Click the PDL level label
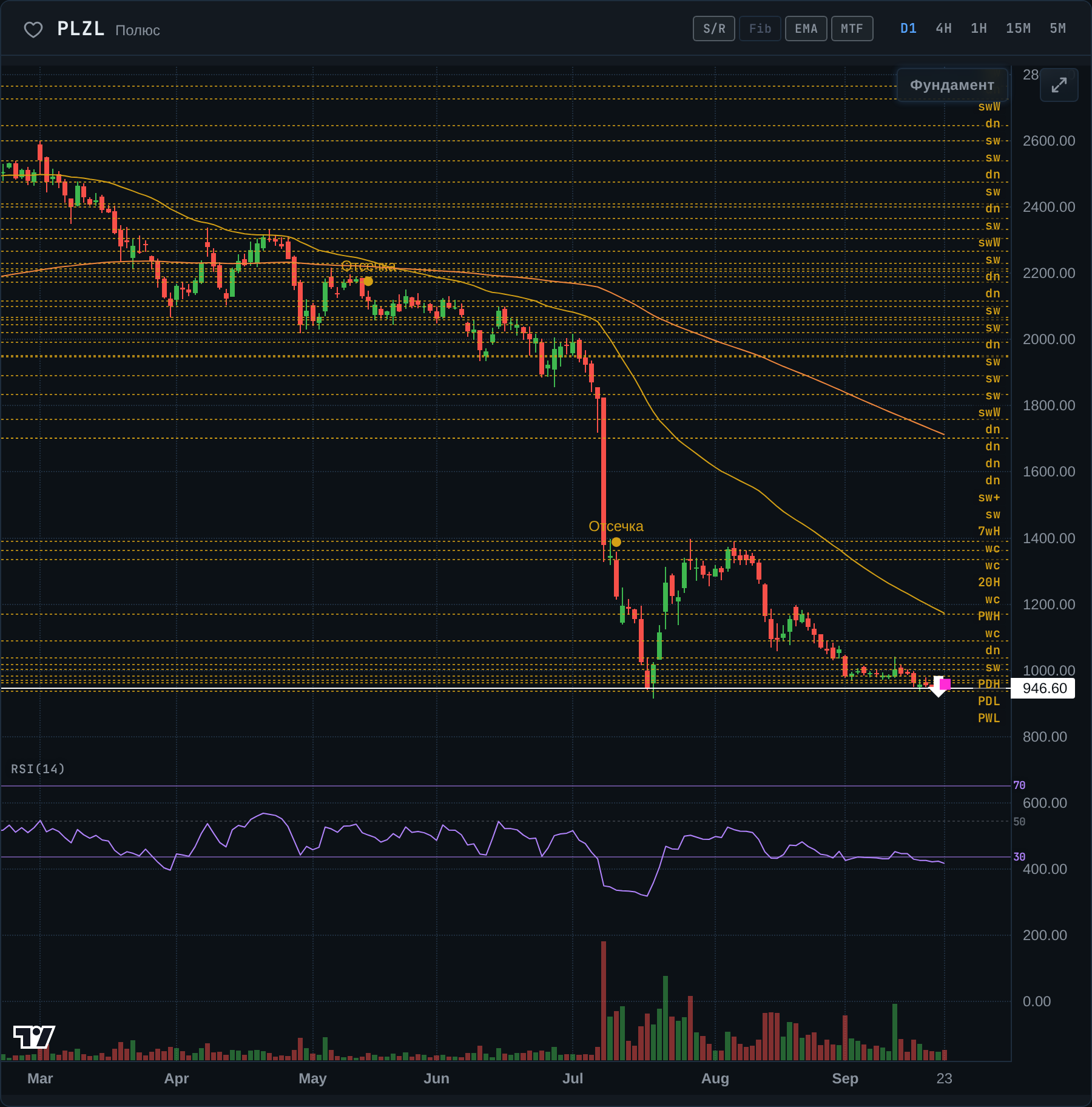 point(989,701)
